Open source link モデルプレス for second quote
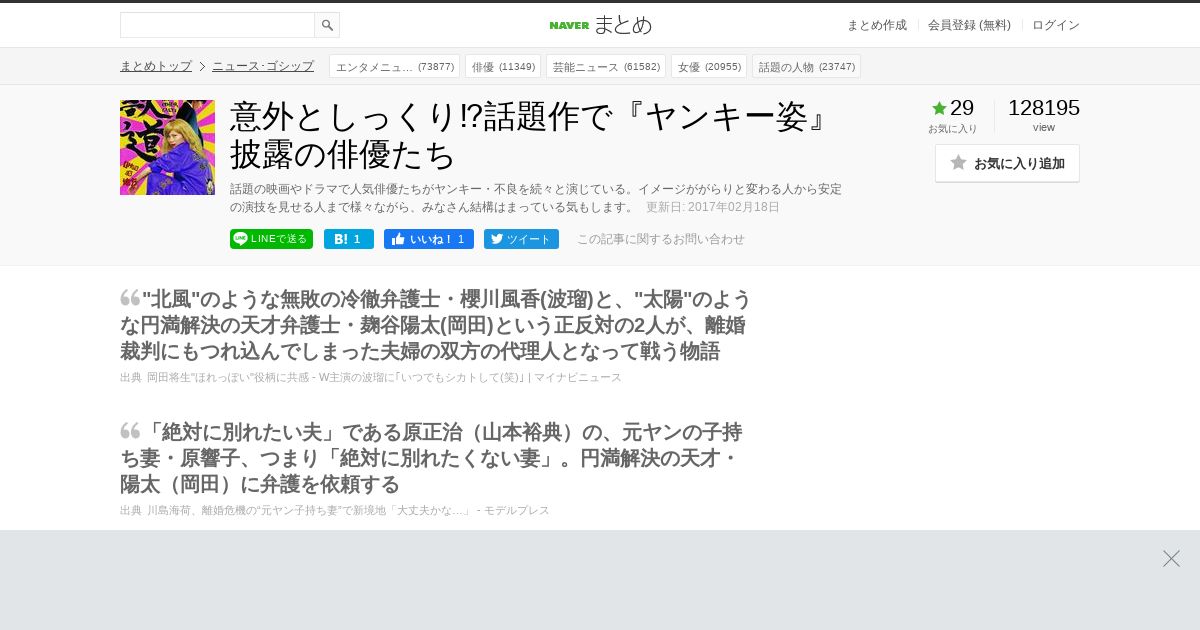The image size is (1200, 630). (348, 510)
